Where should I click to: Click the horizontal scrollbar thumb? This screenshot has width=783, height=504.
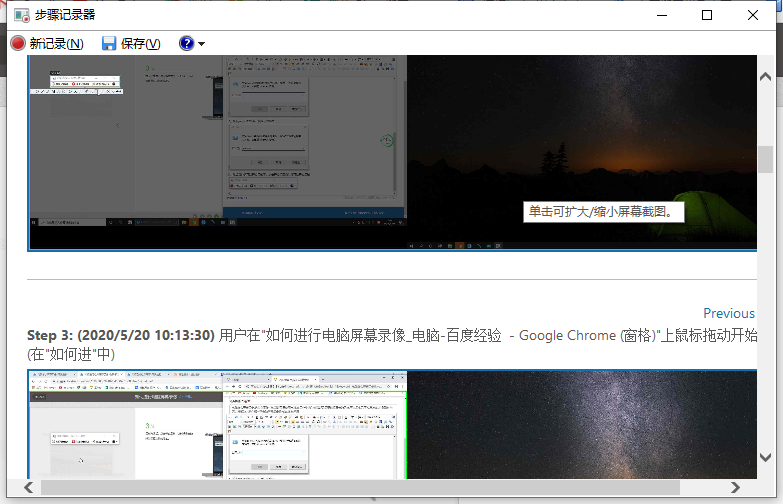(x=360, y=487)
